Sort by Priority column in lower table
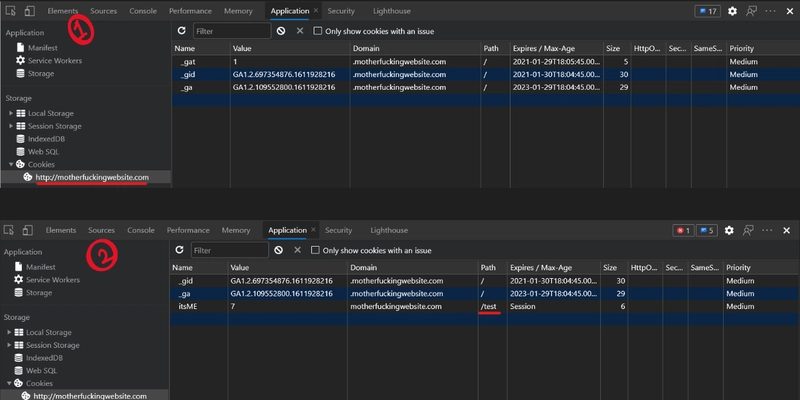This screenshot has height=400, width=800. coord(761,267)
